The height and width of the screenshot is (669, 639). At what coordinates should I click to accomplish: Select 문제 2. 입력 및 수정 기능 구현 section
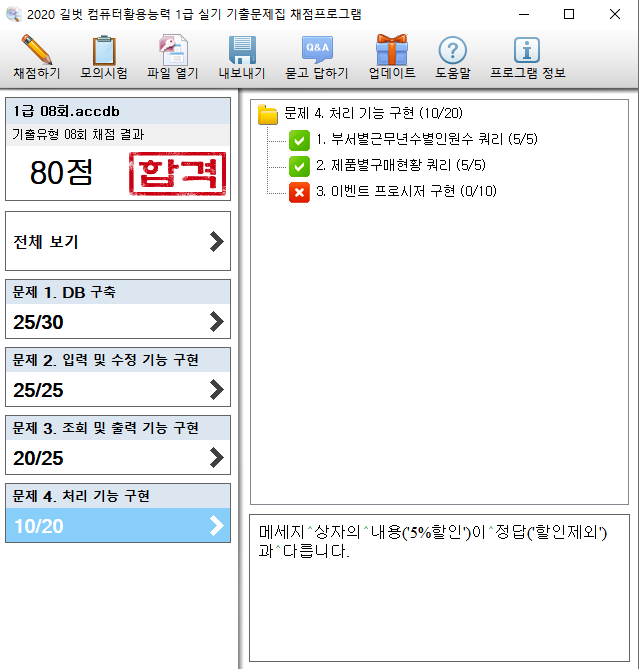tap(117, 376)
